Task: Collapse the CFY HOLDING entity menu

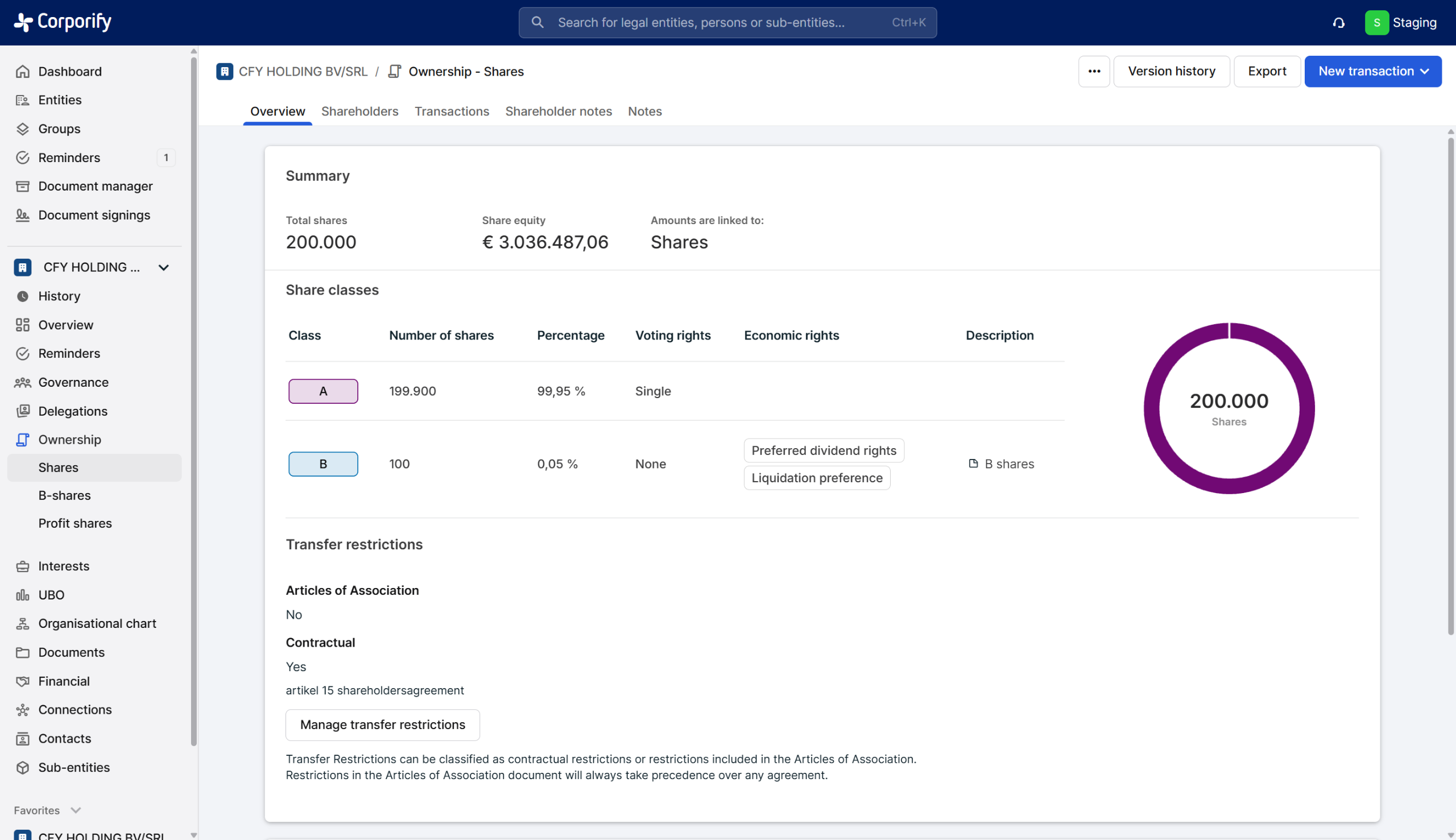Action: point(163,267)
